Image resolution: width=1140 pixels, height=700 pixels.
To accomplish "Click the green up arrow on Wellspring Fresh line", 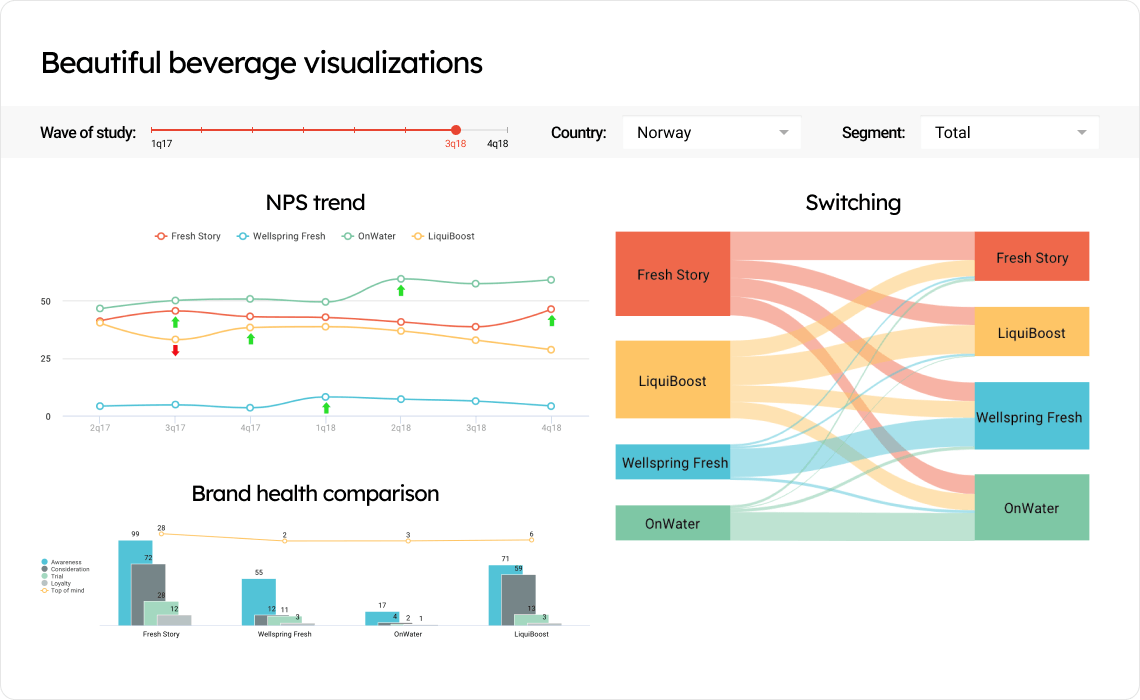I will 325,406.
